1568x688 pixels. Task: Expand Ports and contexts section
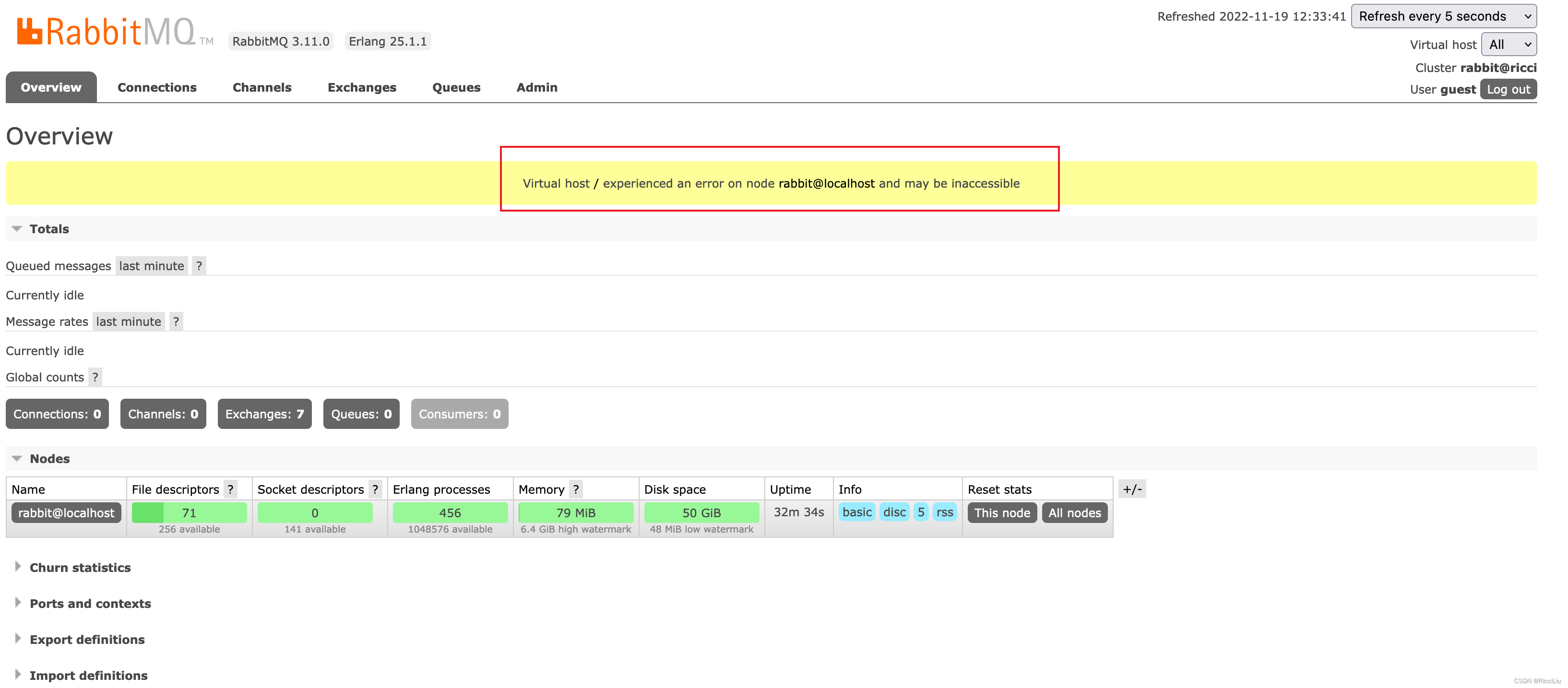(x=90, y=604)
